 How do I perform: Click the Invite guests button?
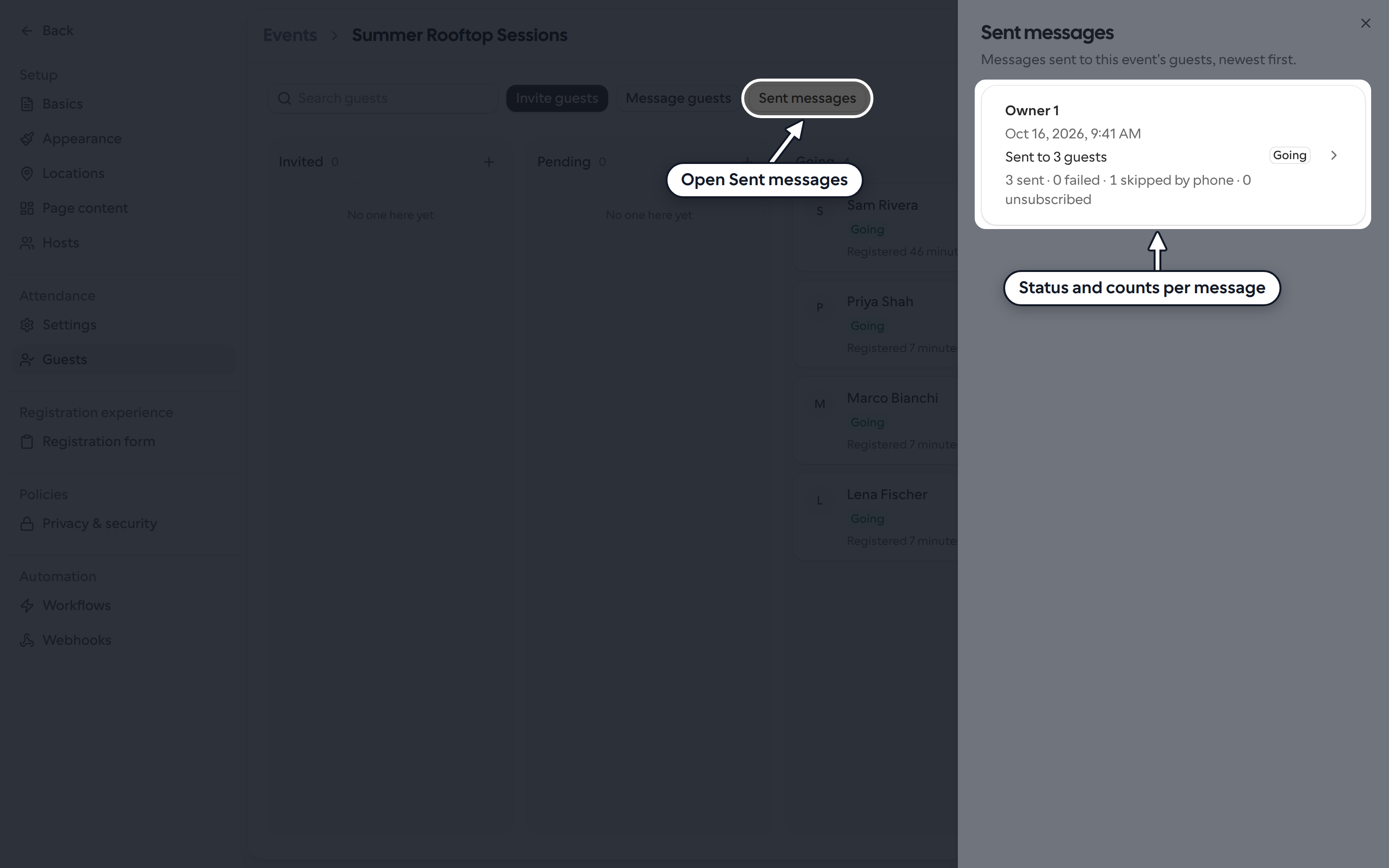pos(557,98)
